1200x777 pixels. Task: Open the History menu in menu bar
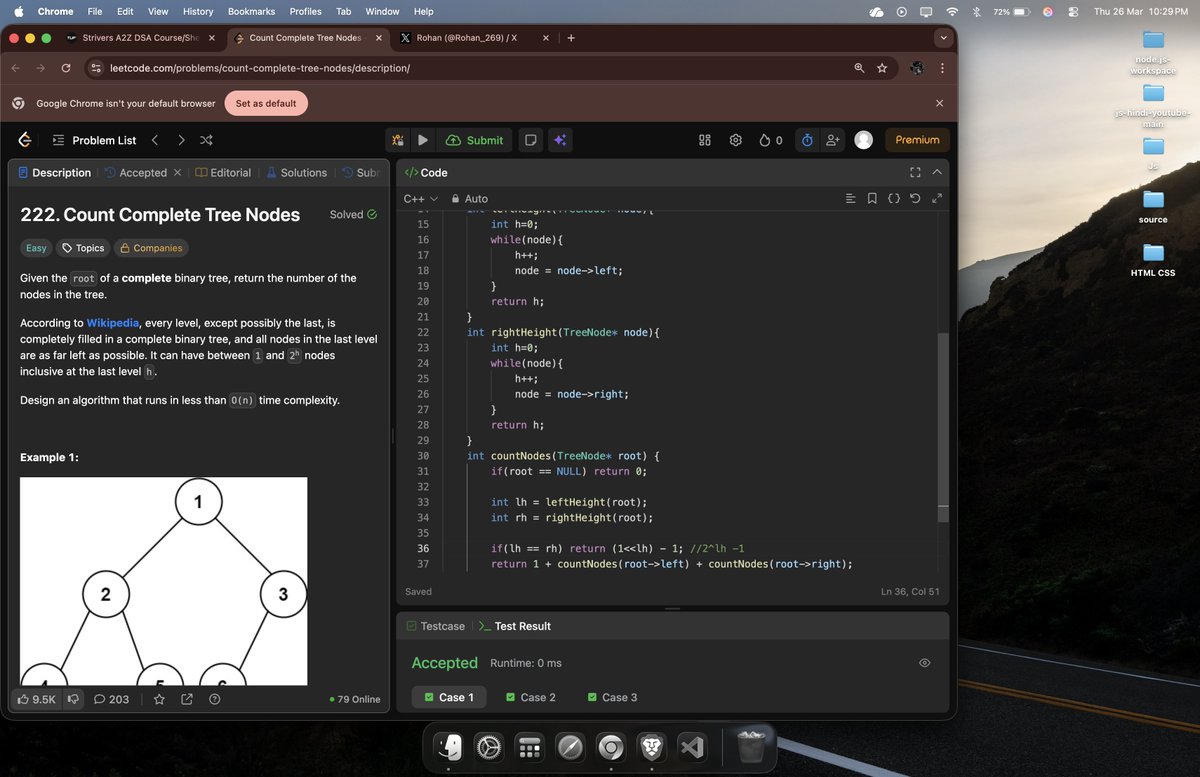coord(198,11)
